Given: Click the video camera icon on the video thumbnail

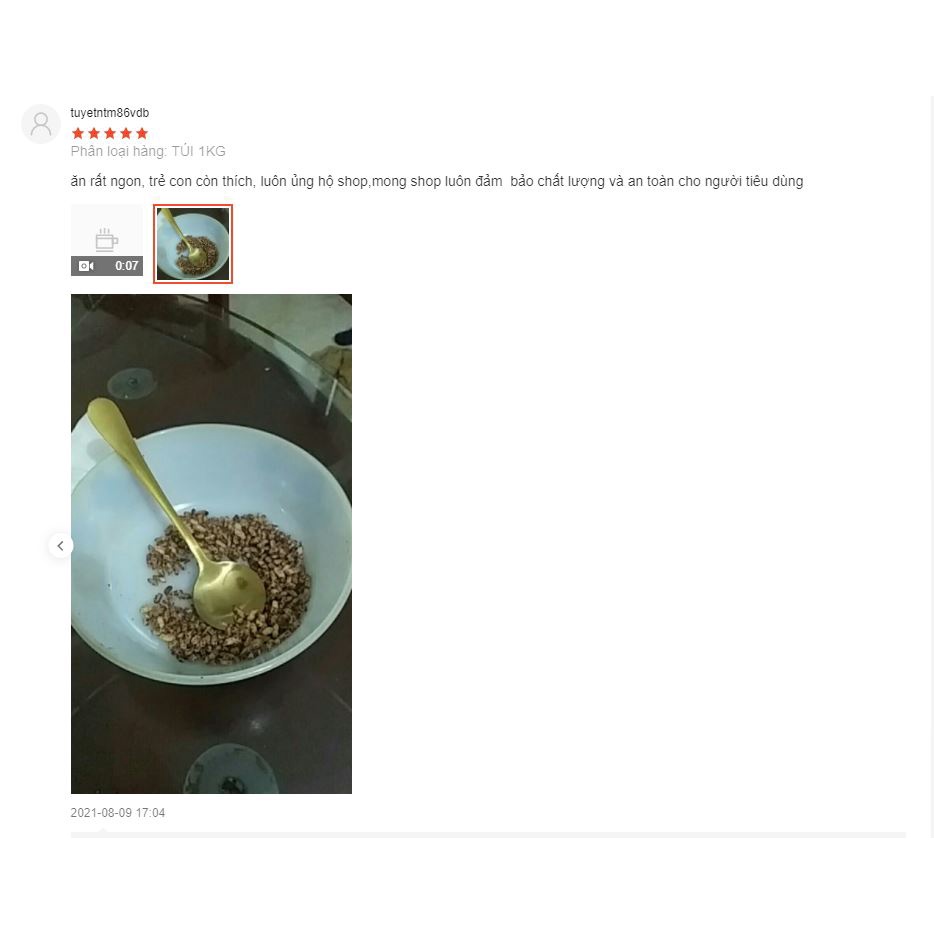Looking at the screenshot, I should (86, 266).
